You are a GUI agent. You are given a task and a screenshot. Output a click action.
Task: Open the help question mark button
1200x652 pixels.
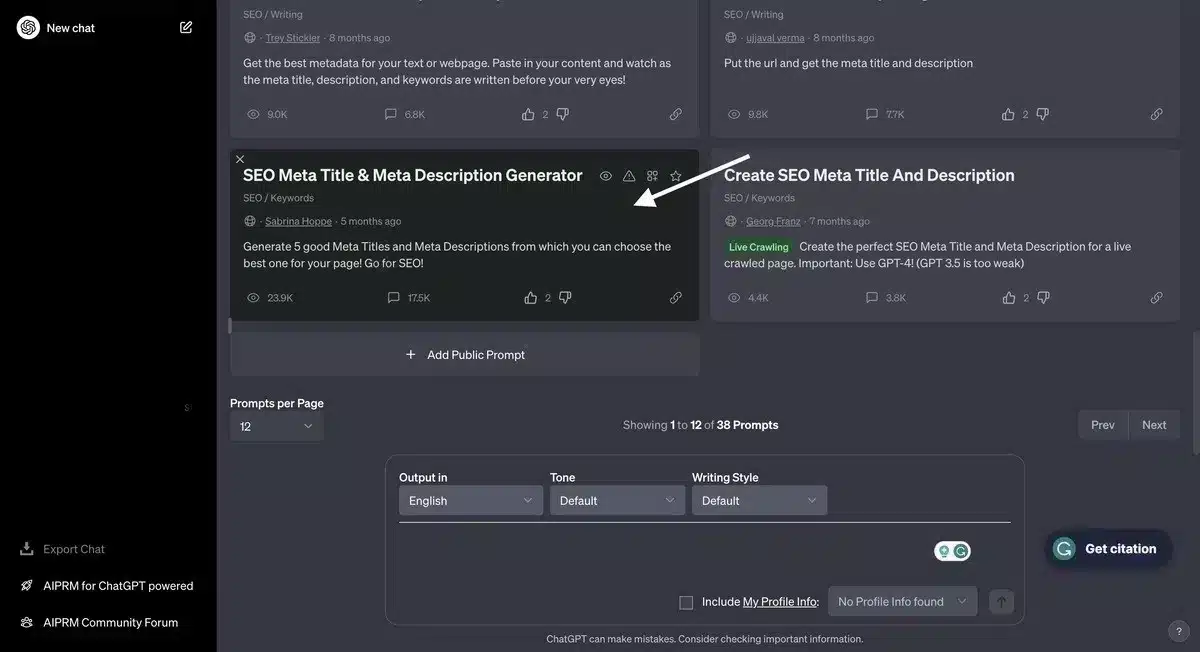coord(1177,631)
